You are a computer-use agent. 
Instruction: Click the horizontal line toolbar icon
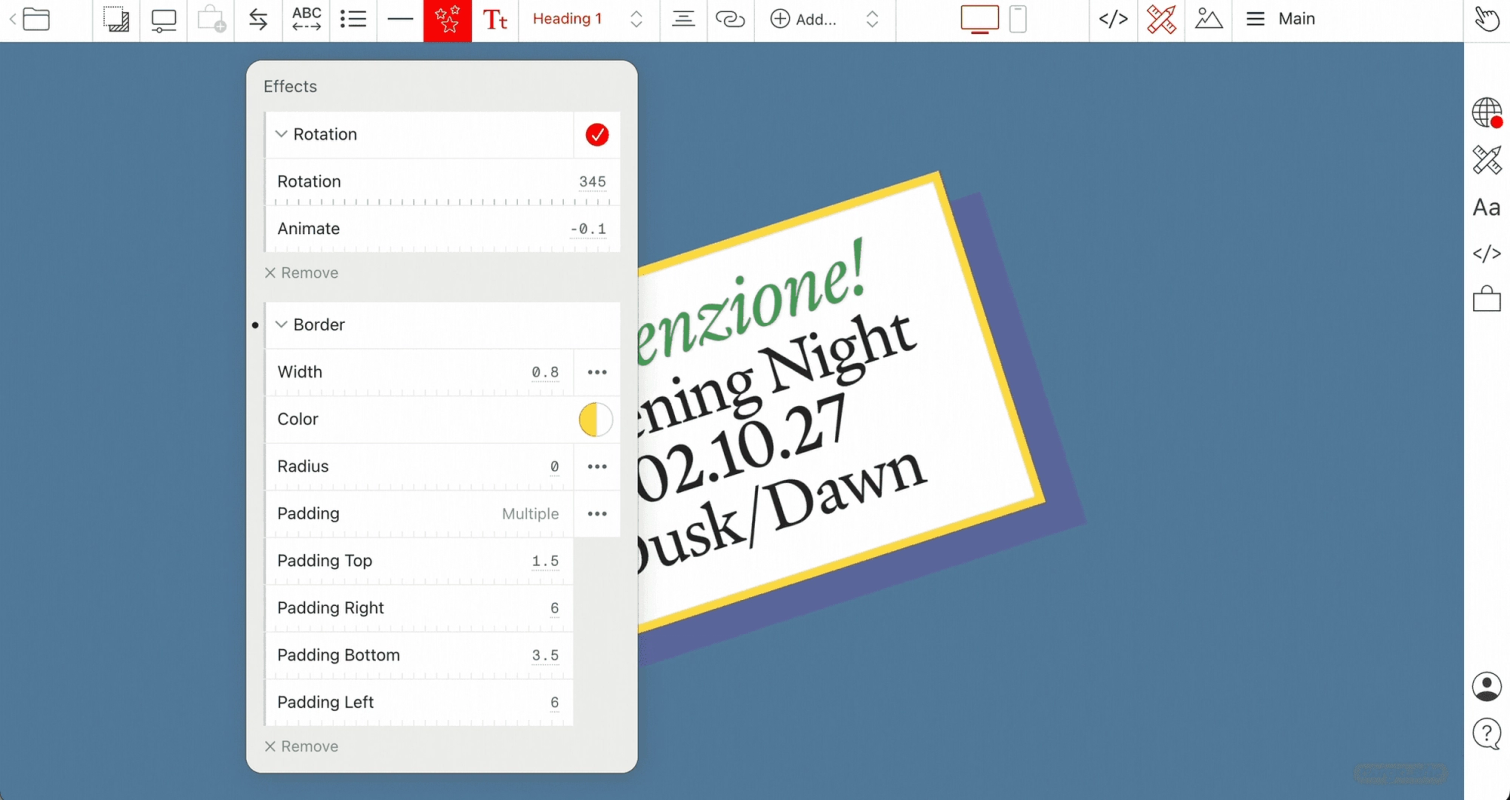pos(400,19)
